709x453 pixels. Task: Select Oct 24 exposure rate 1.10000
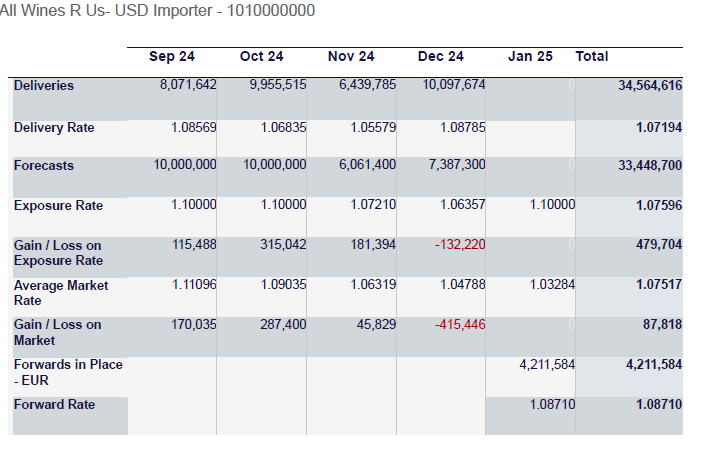[284, 205]
